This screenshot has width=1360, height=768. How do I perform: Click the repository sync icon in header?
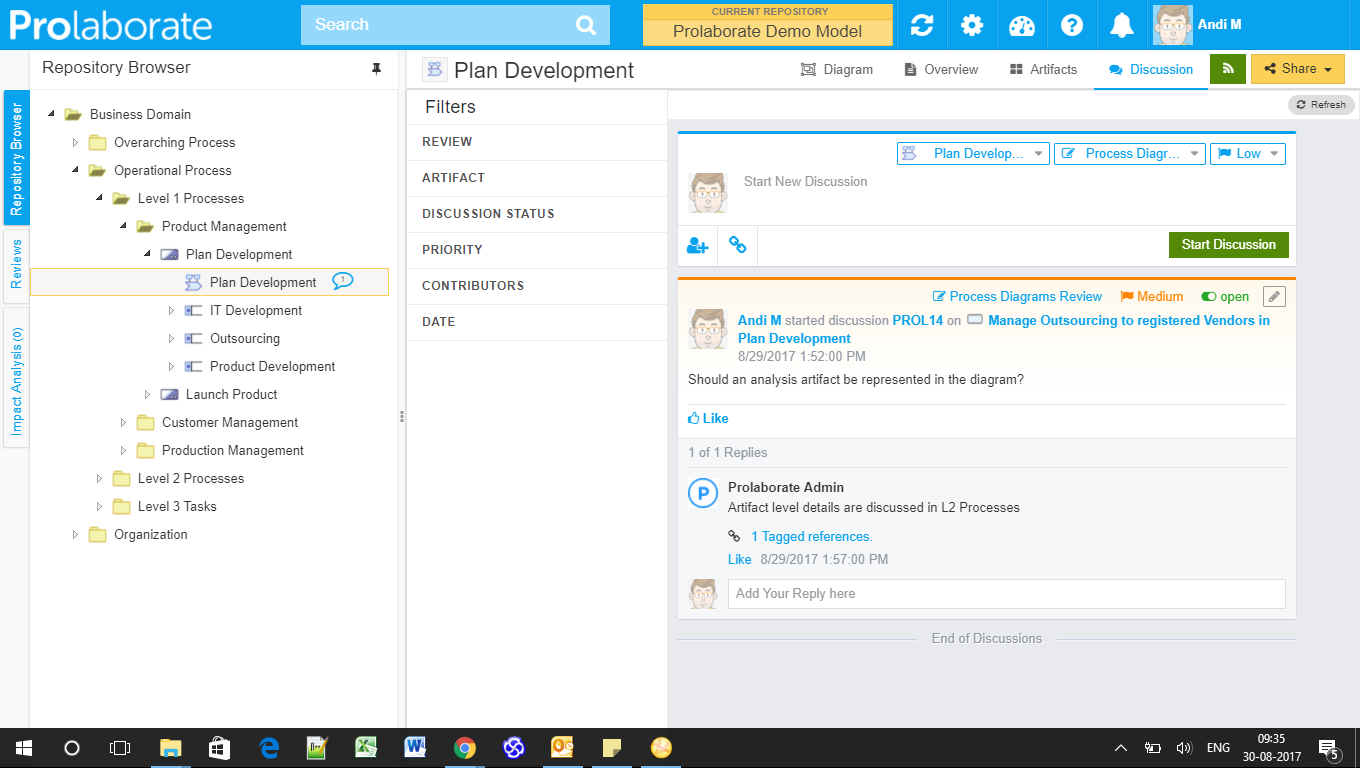tap(921, 25)
